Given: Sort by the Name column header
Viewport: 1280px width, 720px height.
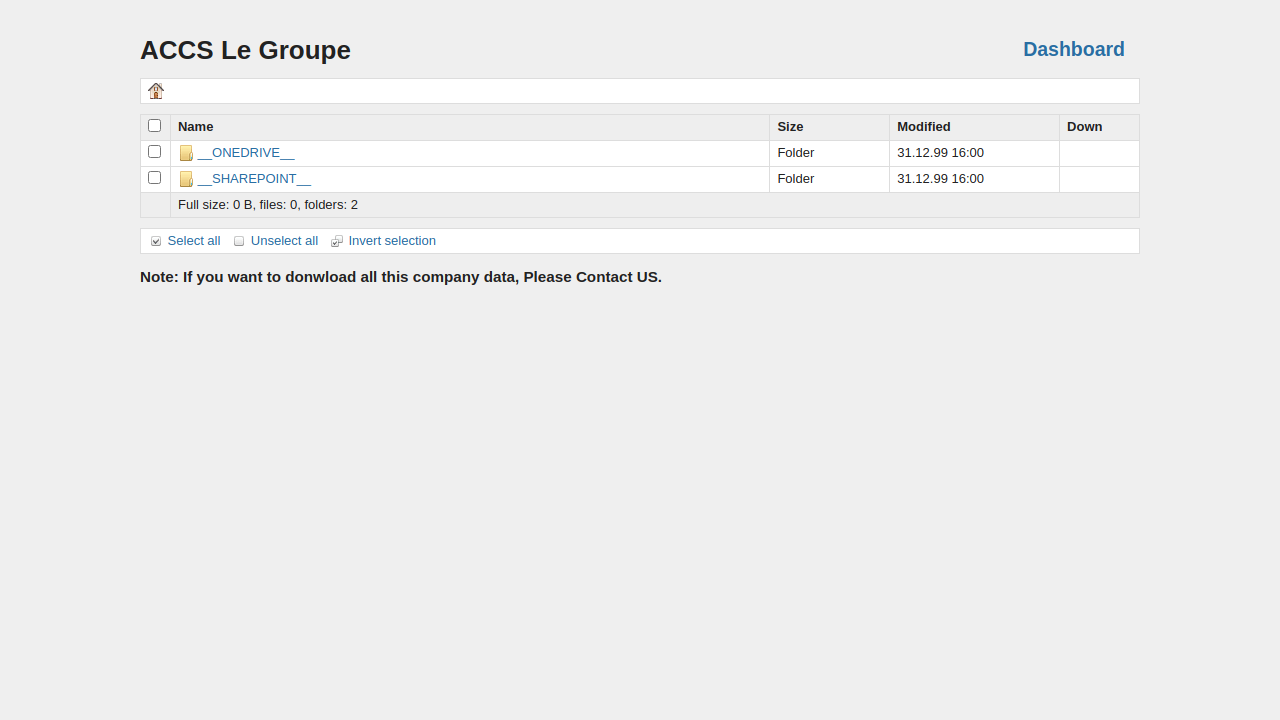Looking at the screenshot, I should pyautogui.click(x=196, y=127).
